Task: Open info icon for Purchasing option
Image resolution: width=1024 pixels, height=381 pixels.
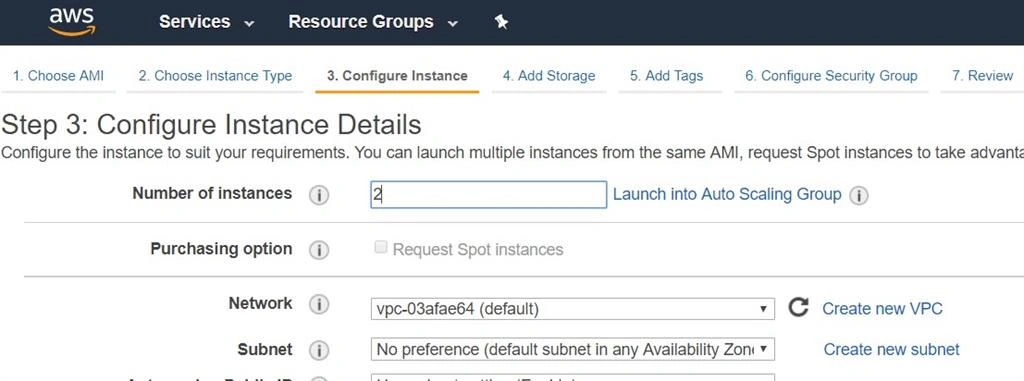Action: [319, 250]
